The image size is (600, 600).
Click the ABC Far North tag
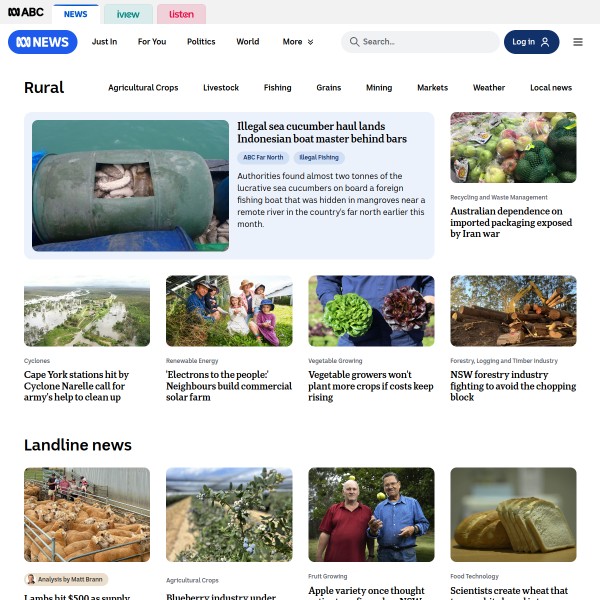(263, 157)
